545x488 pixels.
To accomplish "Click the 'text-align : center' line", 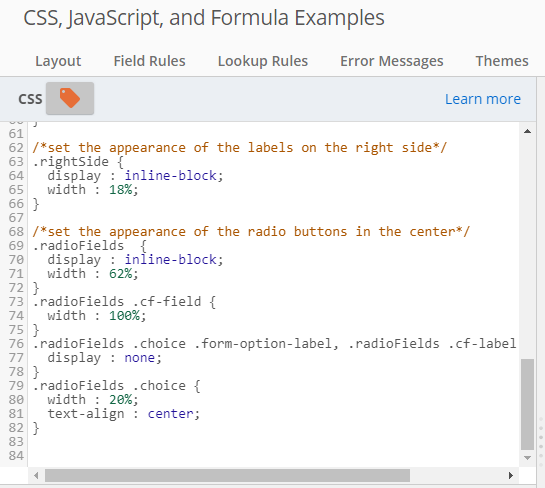I will pos(124,414).
